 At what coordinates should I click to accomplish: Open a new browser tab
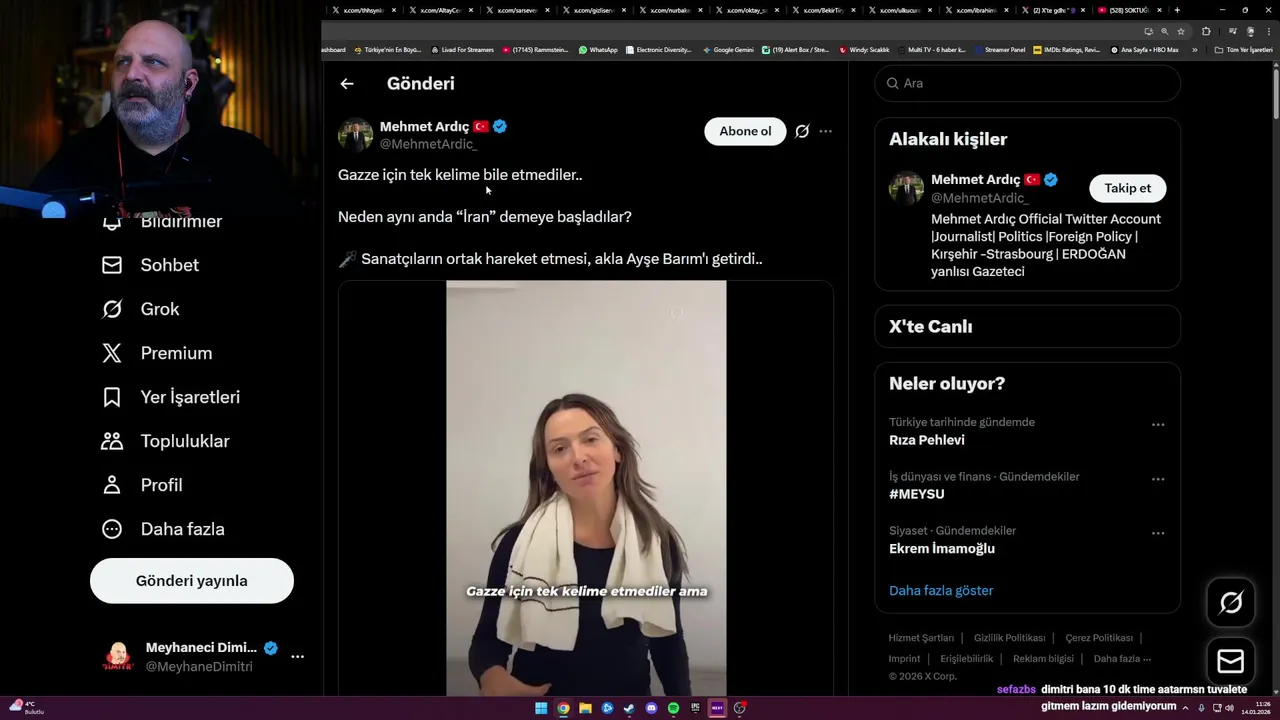pyautogui.click(x=1177, y=10)
